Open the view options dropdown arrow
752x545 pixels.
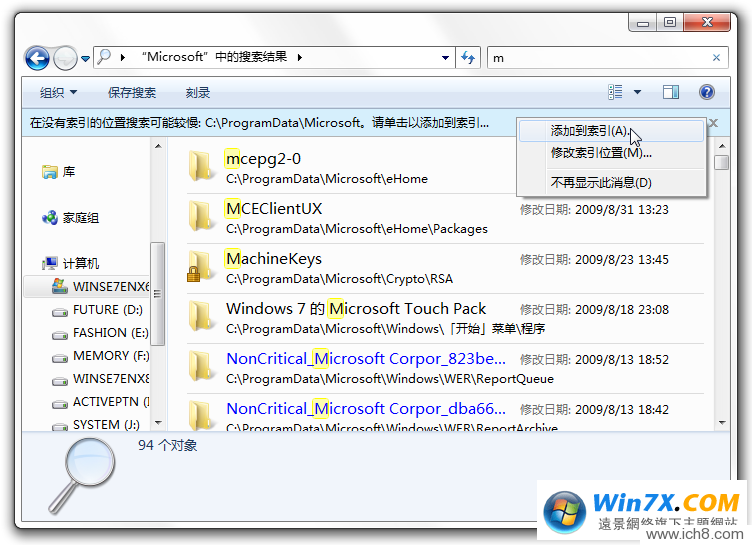click(x=637, y=92)
